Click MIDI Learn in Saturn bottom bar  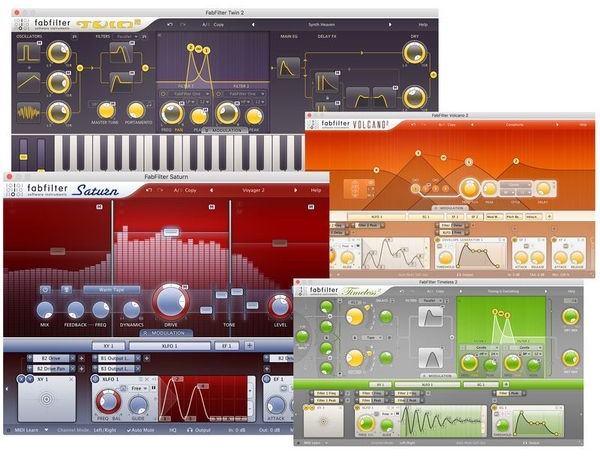(x=26, y=430)
